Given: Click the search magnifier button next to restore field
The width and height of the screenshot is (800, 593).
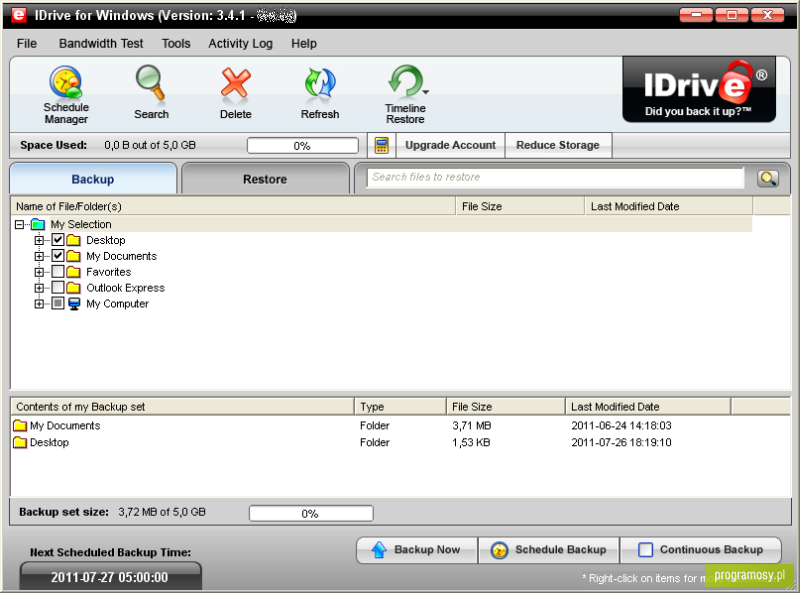Looking at the screenshot, I should [x=768, y=178].
